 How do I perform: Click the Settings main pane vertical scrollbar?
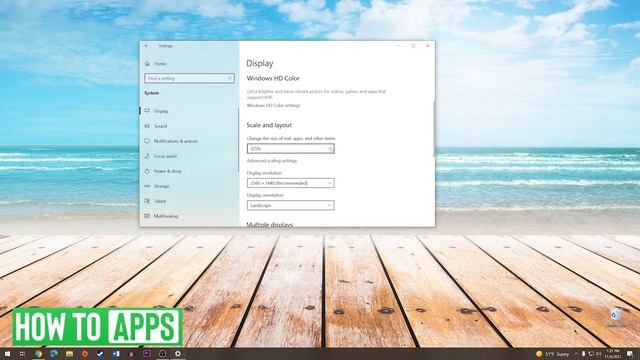click(433, 129)
